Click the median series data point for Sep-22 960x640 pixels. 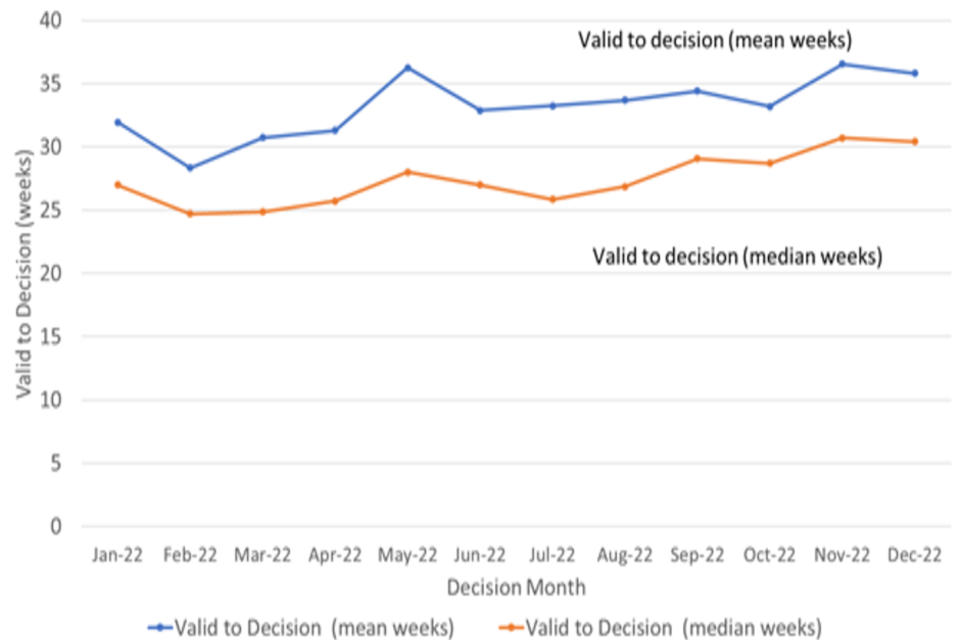[697, 158]
